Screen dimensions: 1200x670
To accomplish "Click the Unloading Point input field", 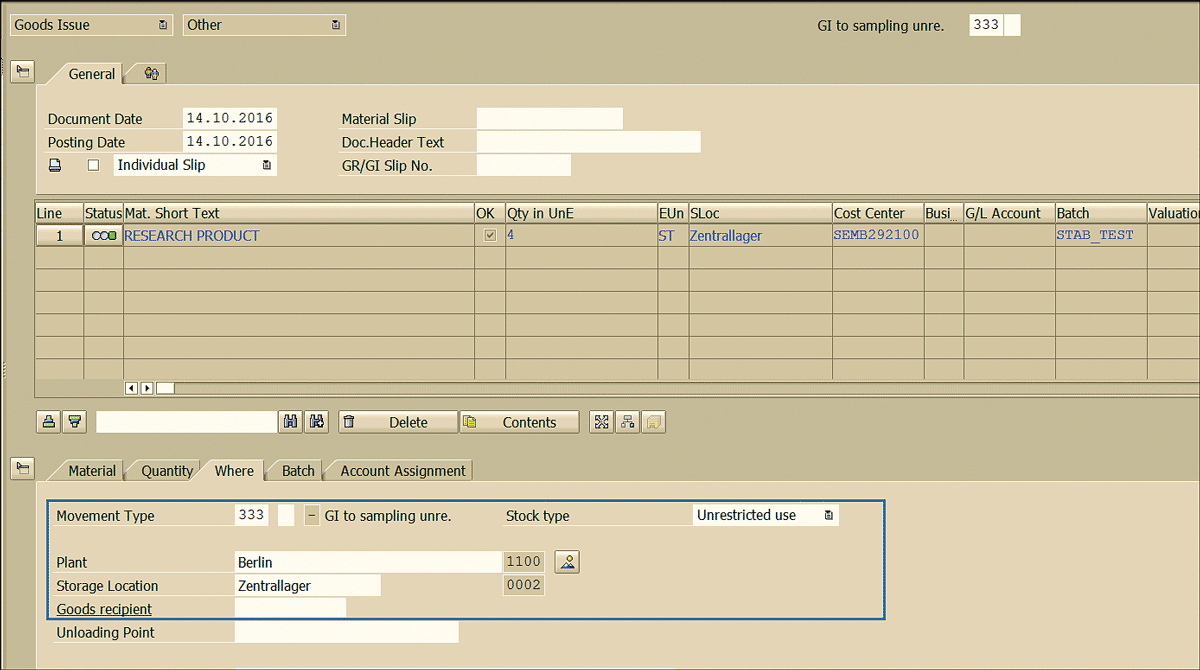I will pyautogui.click(x=346, y=632).
